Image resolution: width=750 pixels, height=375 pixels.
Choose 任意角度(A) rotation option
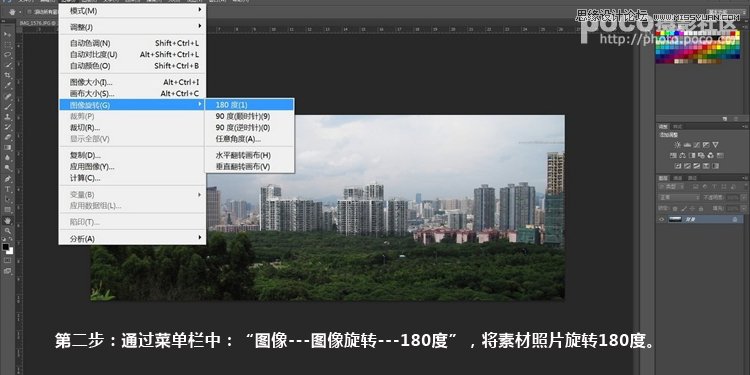[x=249, y=139]
